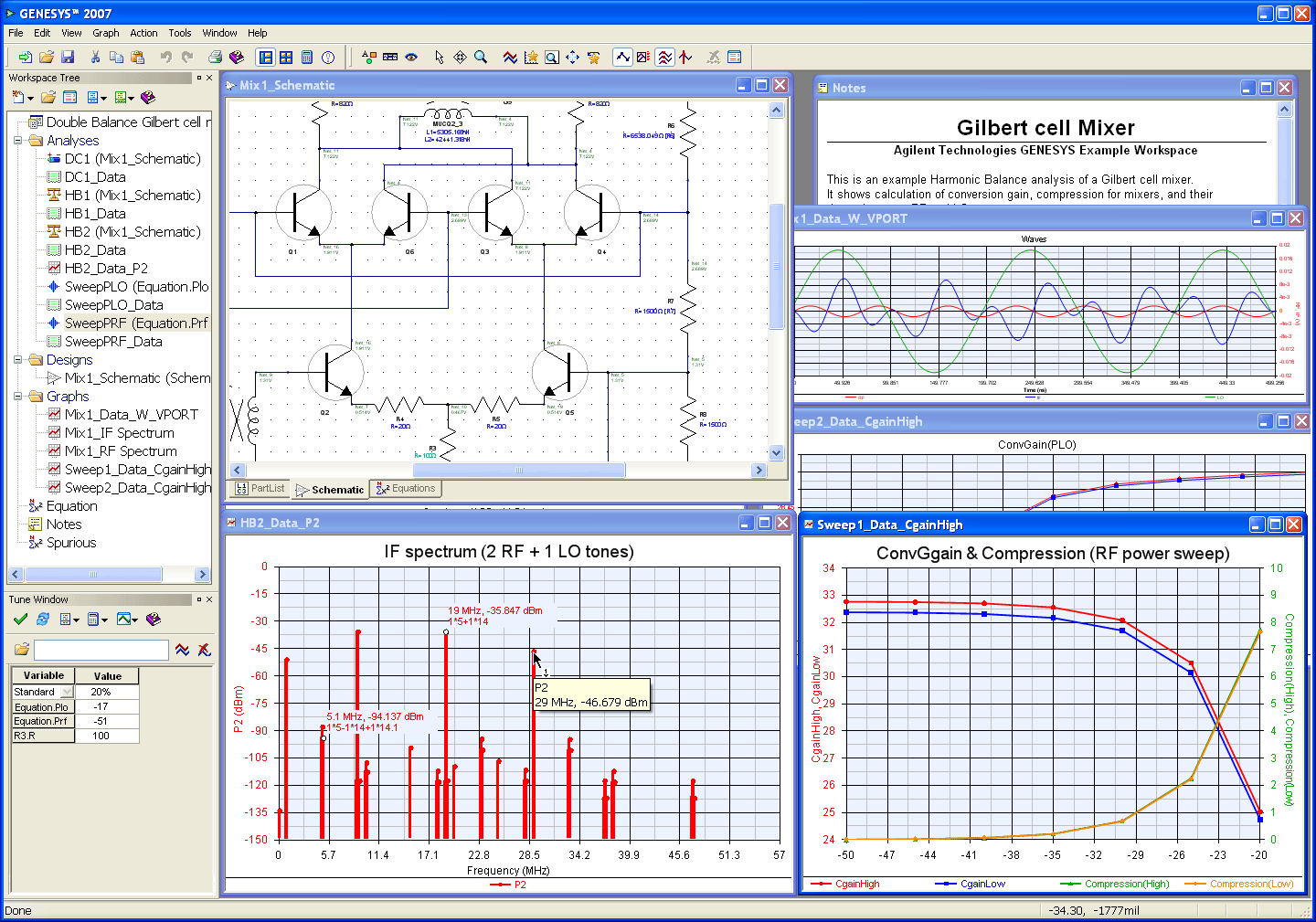
Task: Click the calculator icon in the main toolbar
Action: tap(307, 57)
